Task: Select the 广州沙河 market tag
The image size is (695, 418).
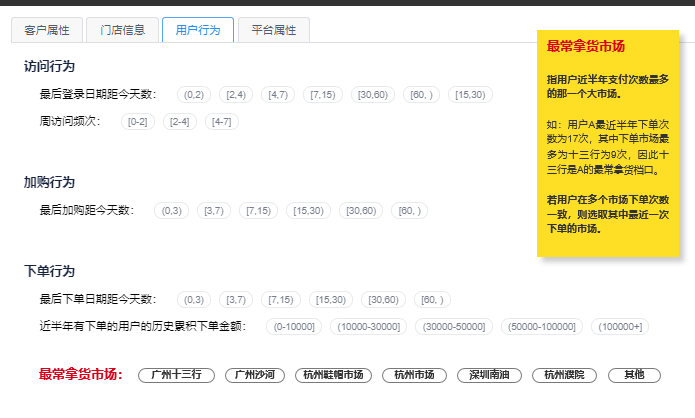Action: coord(255,375)
